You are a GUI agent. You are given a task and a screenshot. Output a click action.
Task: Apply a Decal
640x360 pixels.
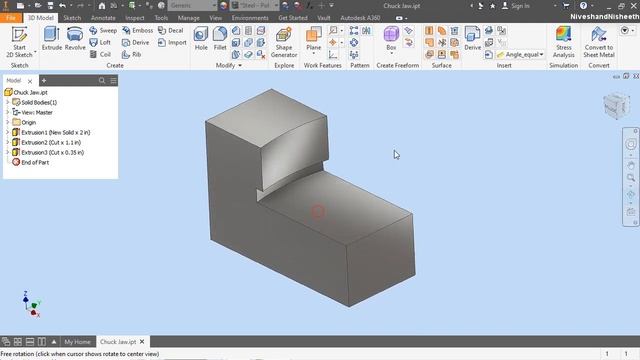tap(171, 31)
